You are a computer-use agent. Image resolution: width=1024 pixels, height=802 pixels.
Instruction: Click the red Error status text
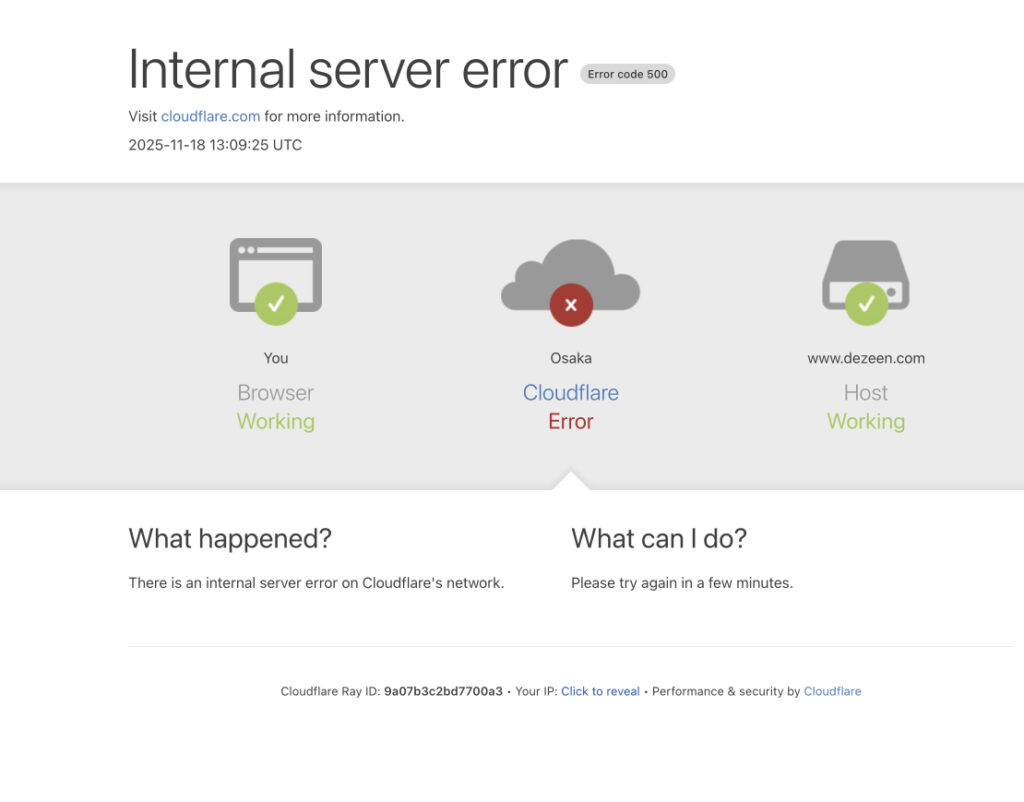coord(570,421)
